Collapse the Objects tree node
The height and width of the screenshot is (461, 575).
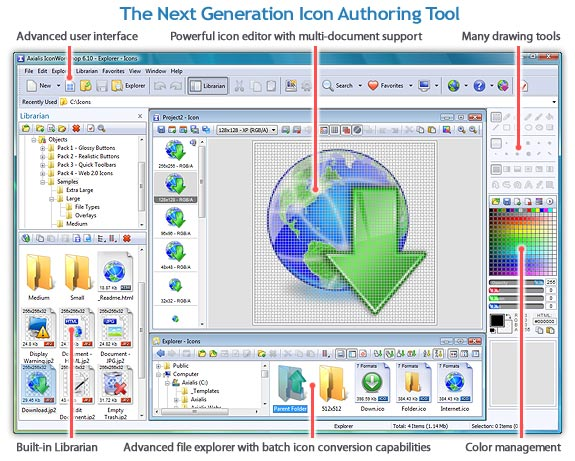tap(34, 140)
